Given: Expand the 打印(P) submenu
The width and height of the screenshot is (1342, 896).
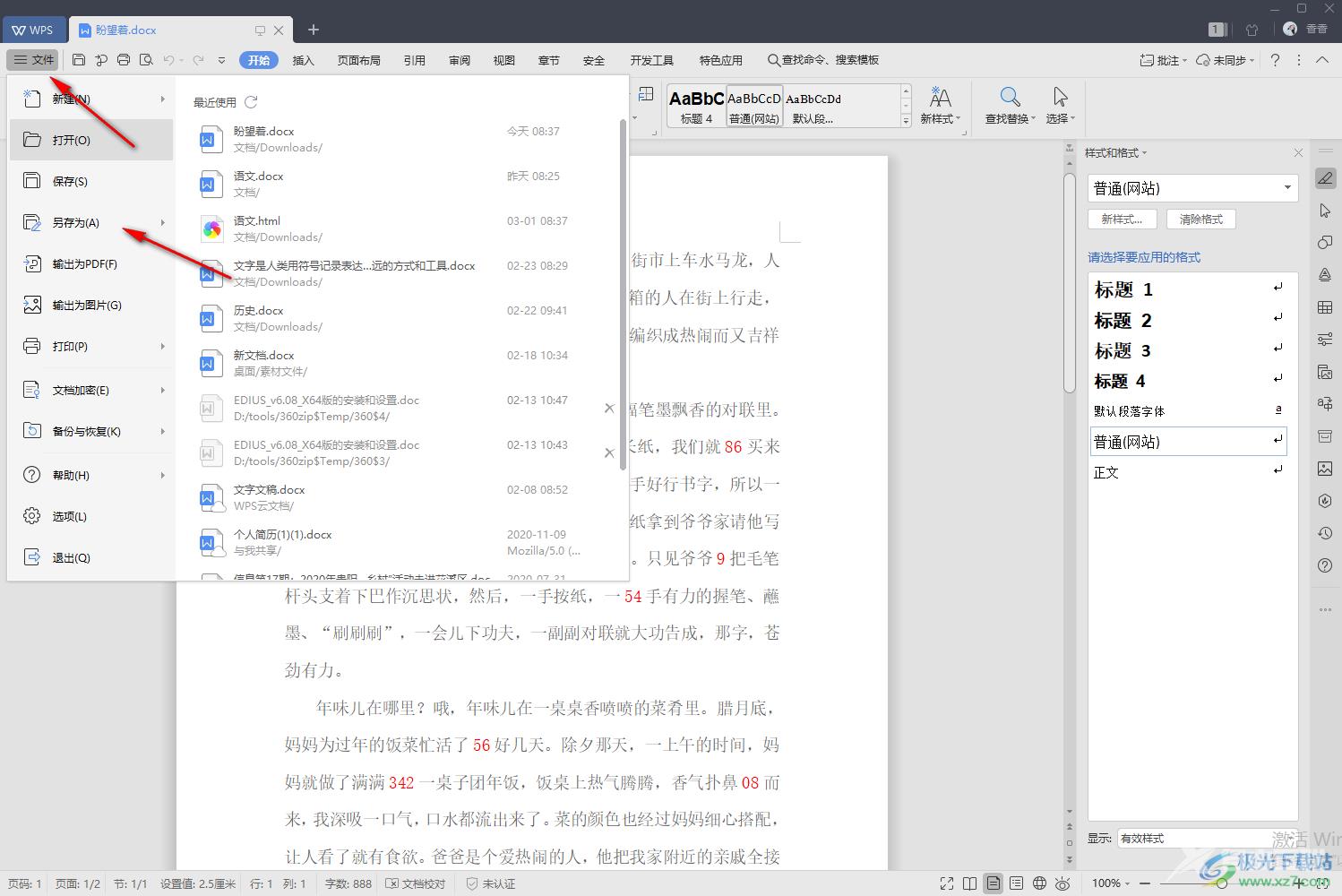Looking at the screenshot, I should [x=162, y=346].
